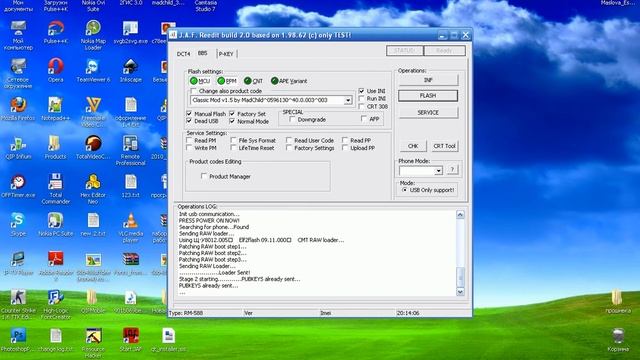Open the Phone Mode dropdown
The image size is (640, 360).
pyautogui.click(x=438, y=171)
